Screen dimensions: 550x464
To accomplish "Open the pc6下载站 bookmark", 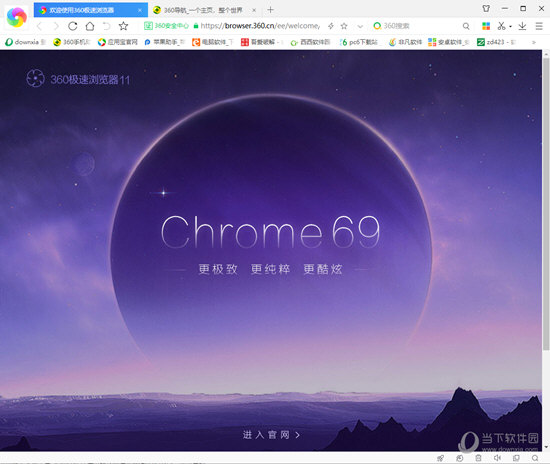I will [x=359, y=42].
